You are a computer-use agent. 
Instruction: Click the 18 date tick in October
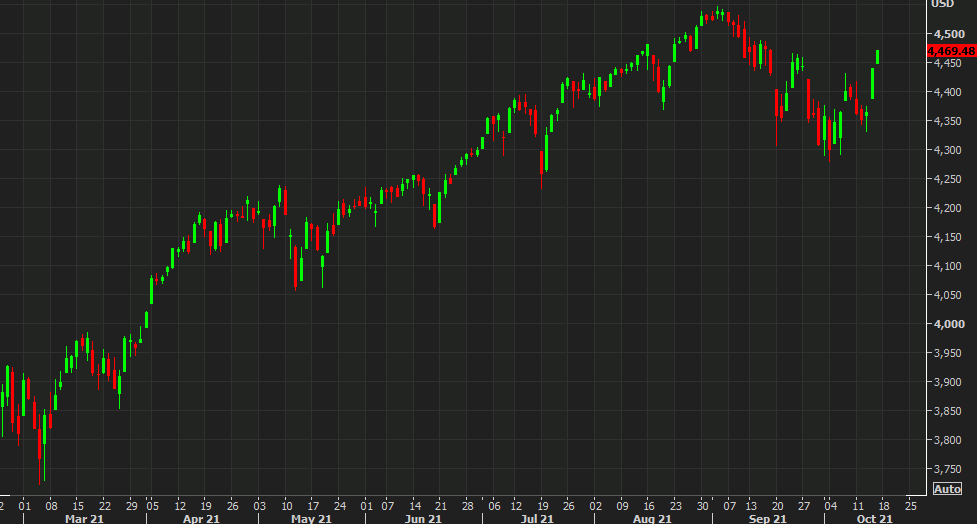[x=884, y=505]
